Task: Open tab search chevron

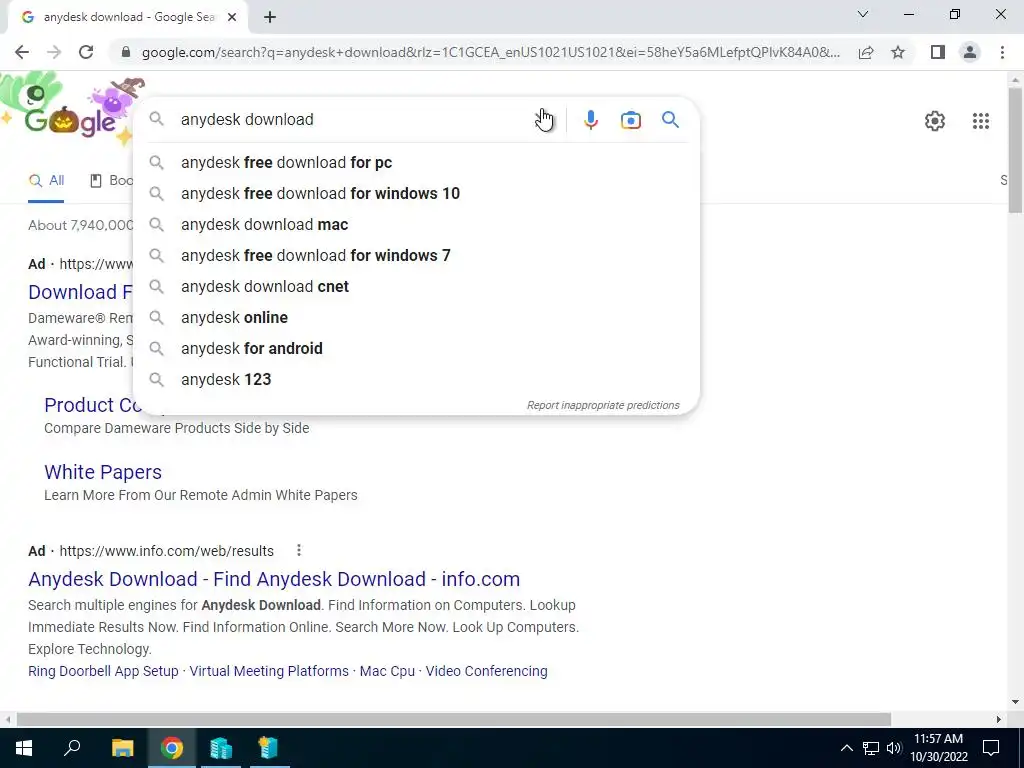Action: tap(863, 14)
